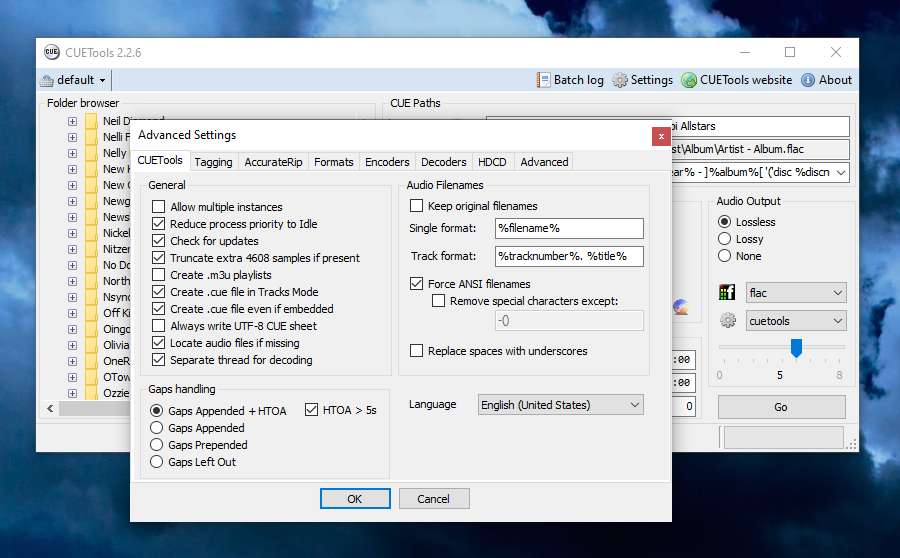Screen dimensions: 900x558
Task: Switch to the Encoders tab
Action: click(x=387, y=162)
